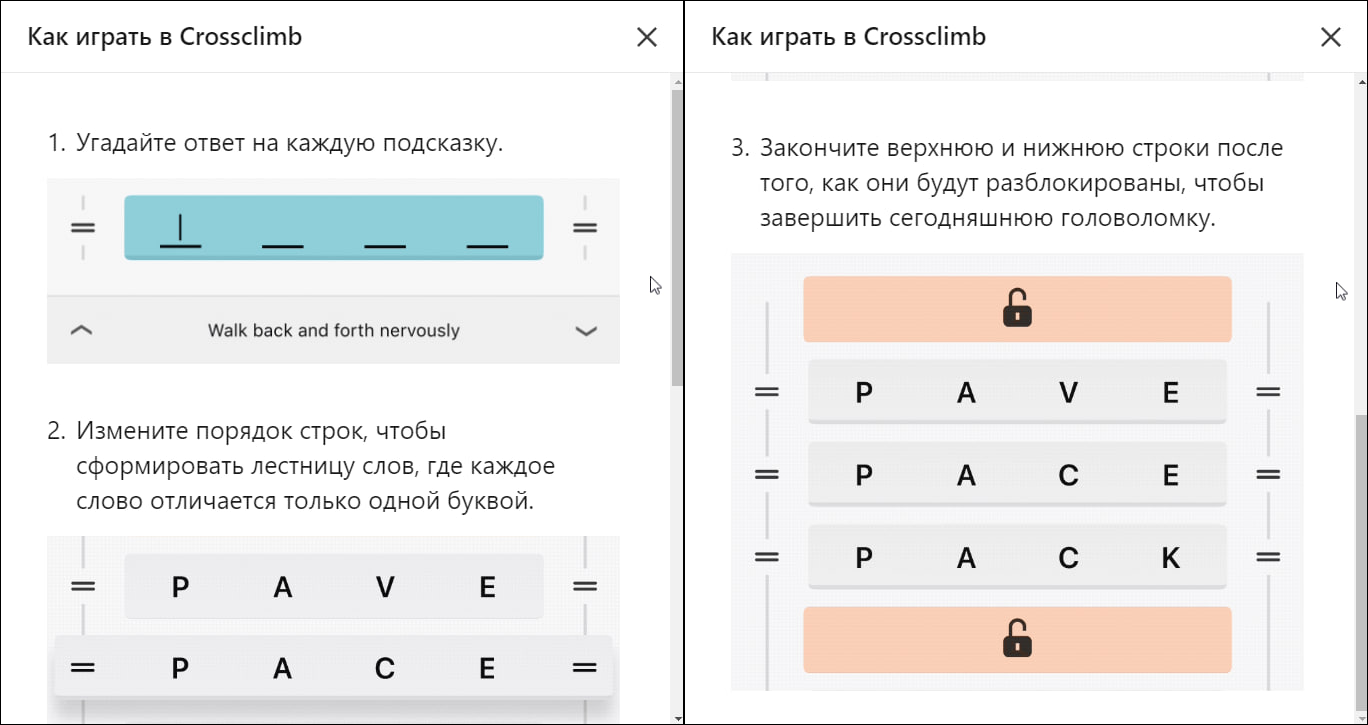
Task: Show next clue with down chevron
Action: click(x=586, y=331)
